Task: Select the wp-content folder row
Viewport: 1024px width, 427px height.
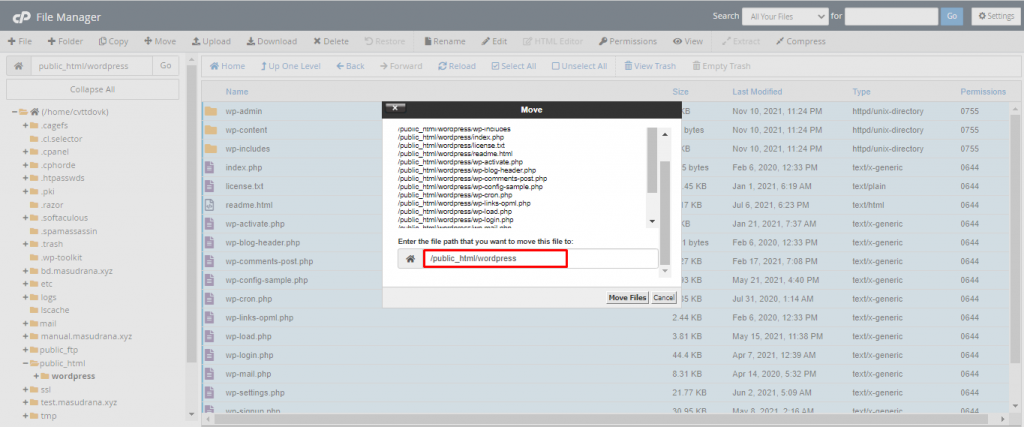Action: [607, 130]
